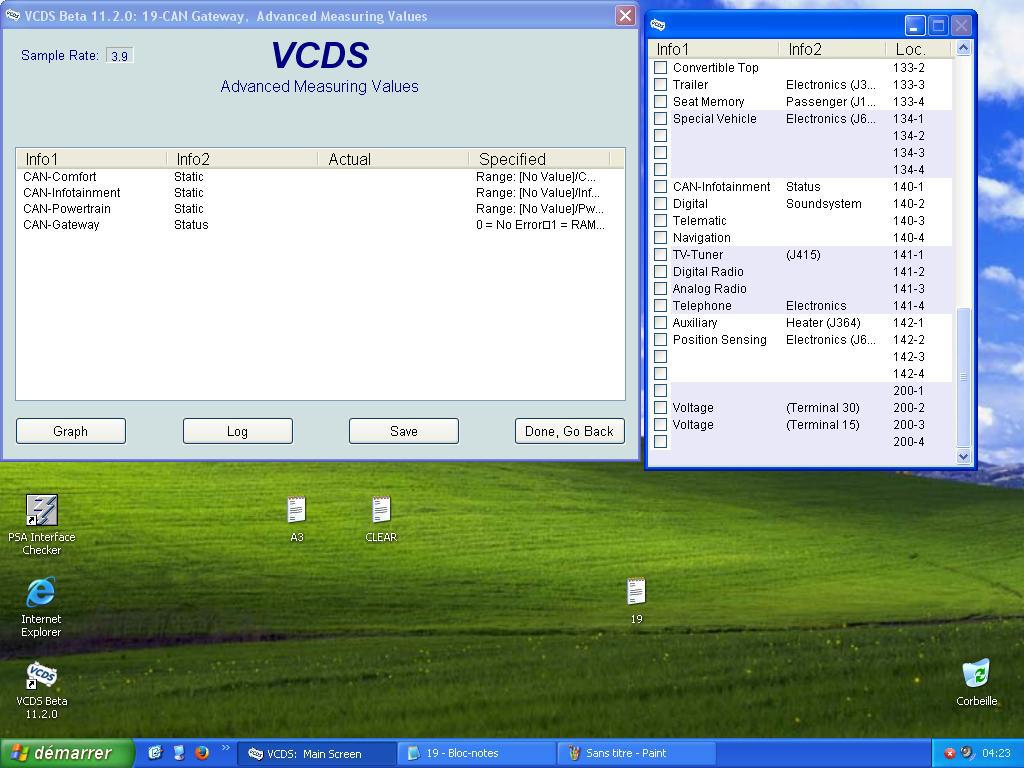Image resolution: width=1024 pixels, height=768 pixels.
Task: Click the selection list scrollbar thumb
Action: tap(963, 377)
